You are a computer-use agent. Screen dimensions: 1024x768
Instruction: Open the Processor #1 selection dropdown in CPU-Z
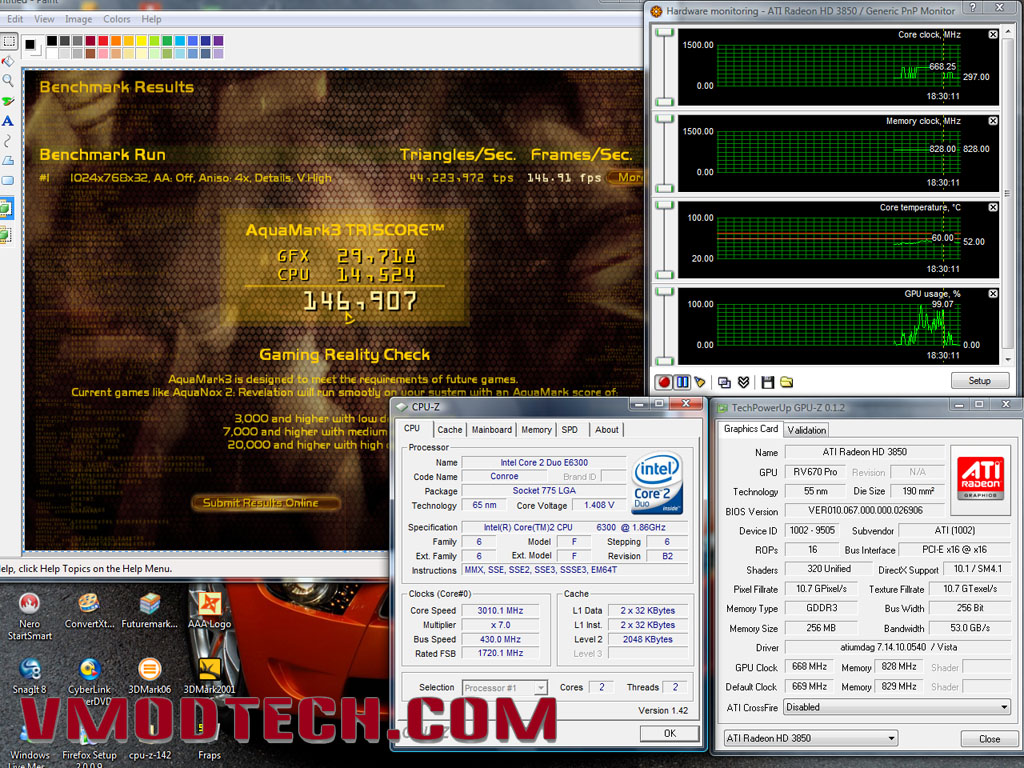pyautogui.click(x=505, y=688)
